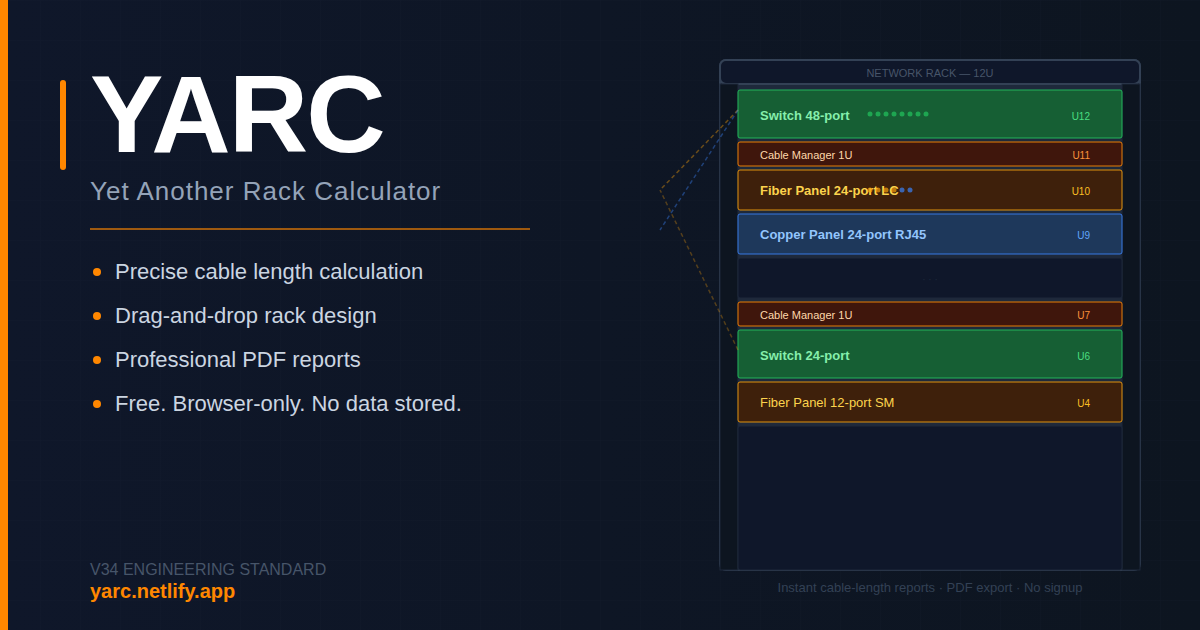Click Drag-and-drop rack design text

coord(246,316)
